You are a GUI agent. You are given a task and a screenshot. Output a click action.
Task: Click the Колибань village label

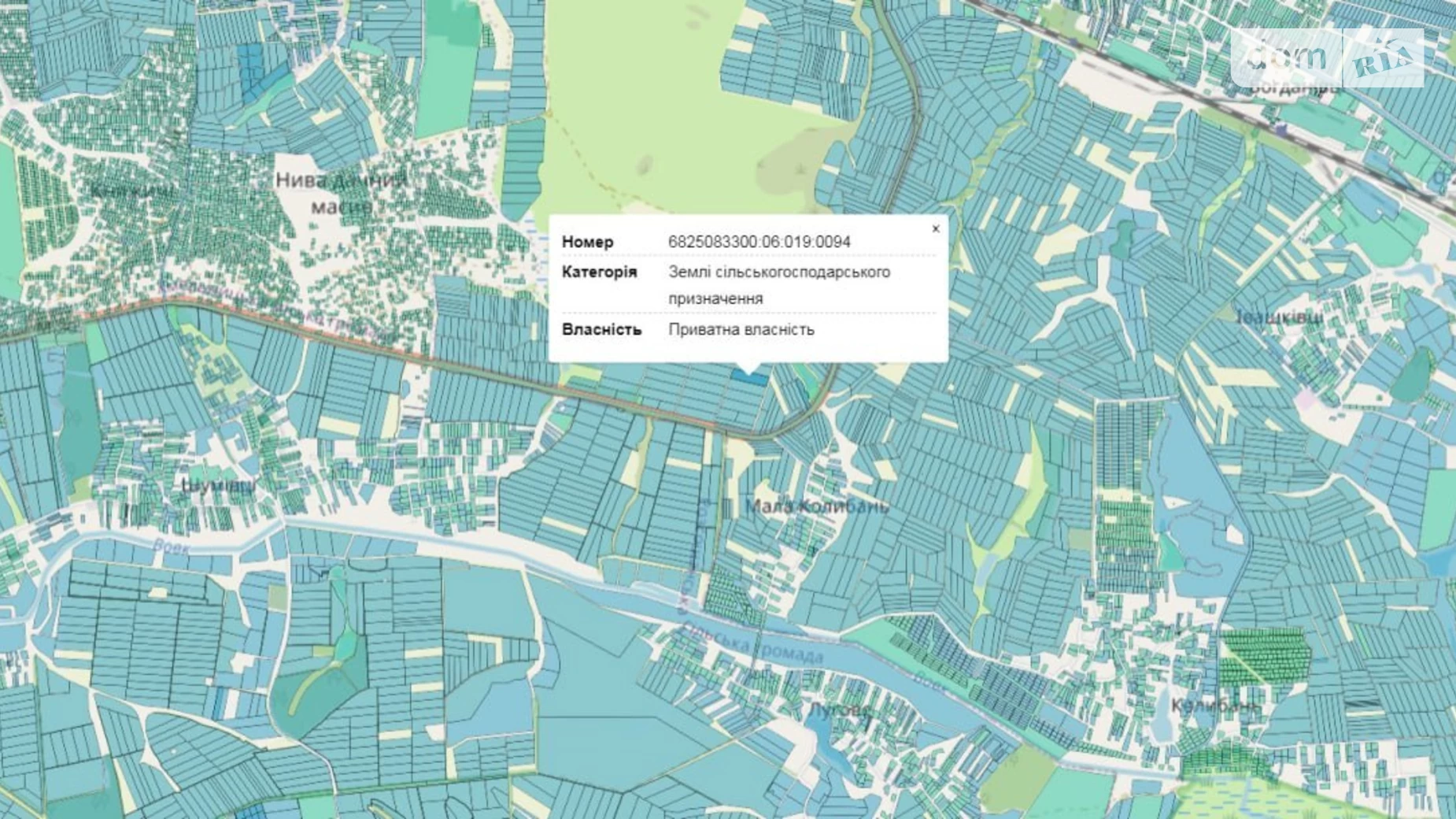click(1214, 706)
